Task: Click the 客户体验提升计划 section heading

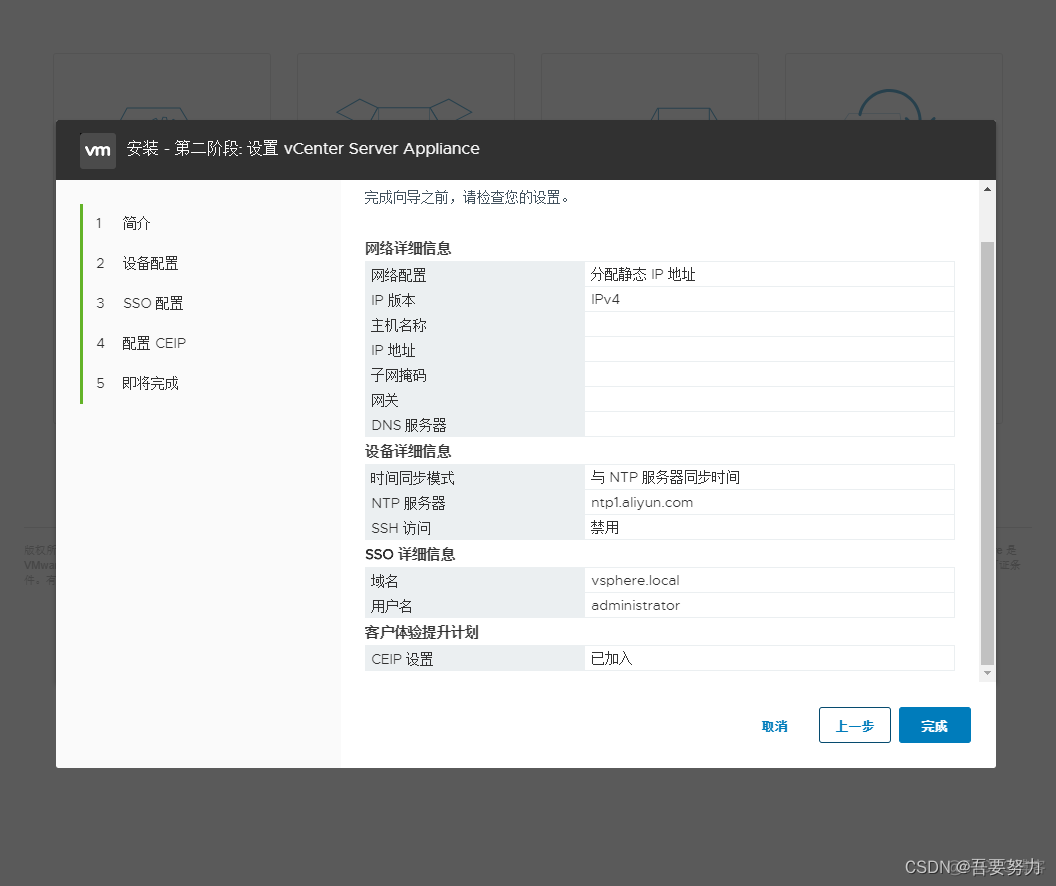Action: click(422, 632)
